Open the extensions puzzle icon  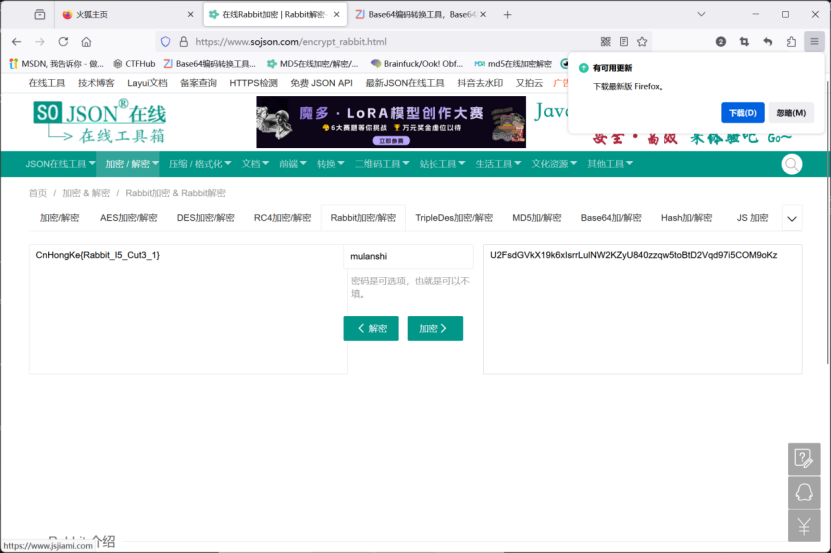(x=791, y=42)
